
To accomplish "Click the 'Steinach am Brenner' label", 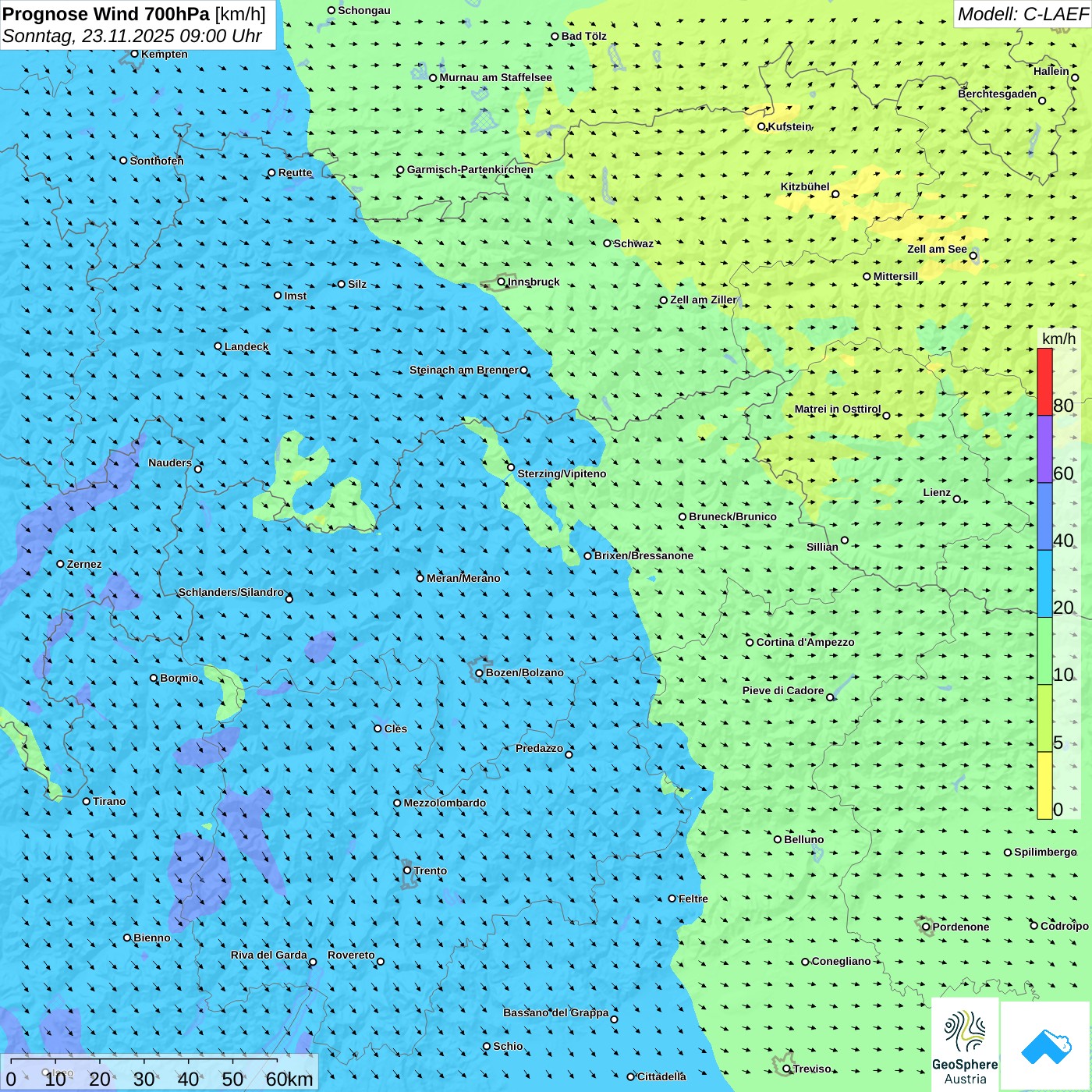I will point(463,370).
